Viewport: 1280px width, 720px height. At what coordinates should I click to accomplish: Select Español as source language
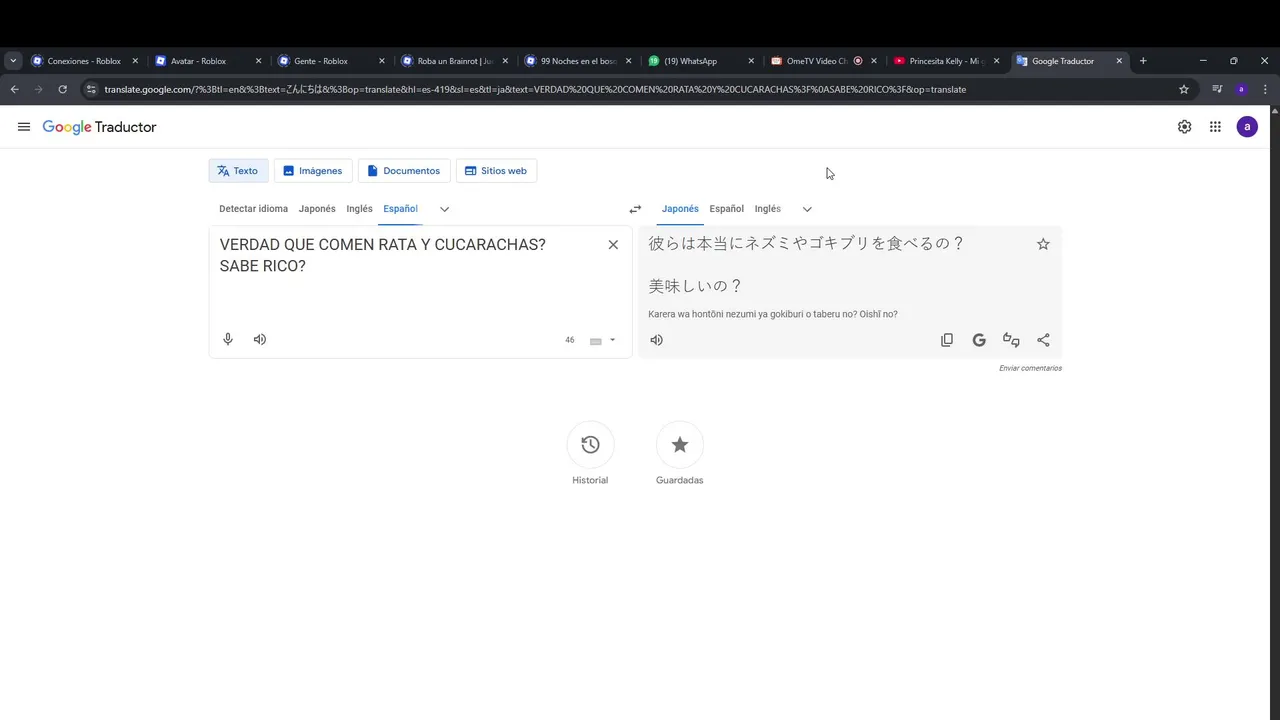tap(400, 209)
